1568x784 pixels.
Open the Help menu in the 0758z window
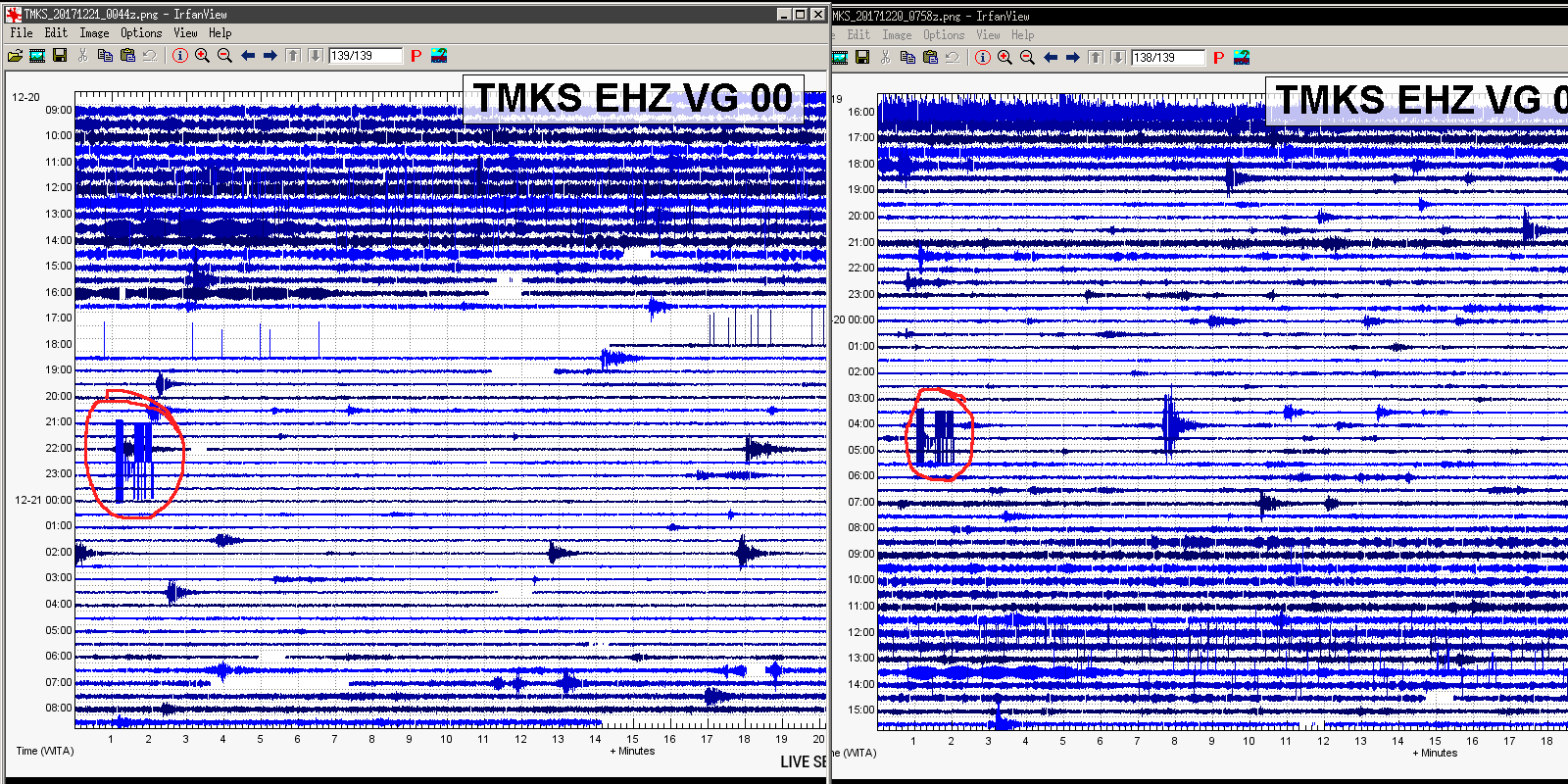pos(1022,34)
